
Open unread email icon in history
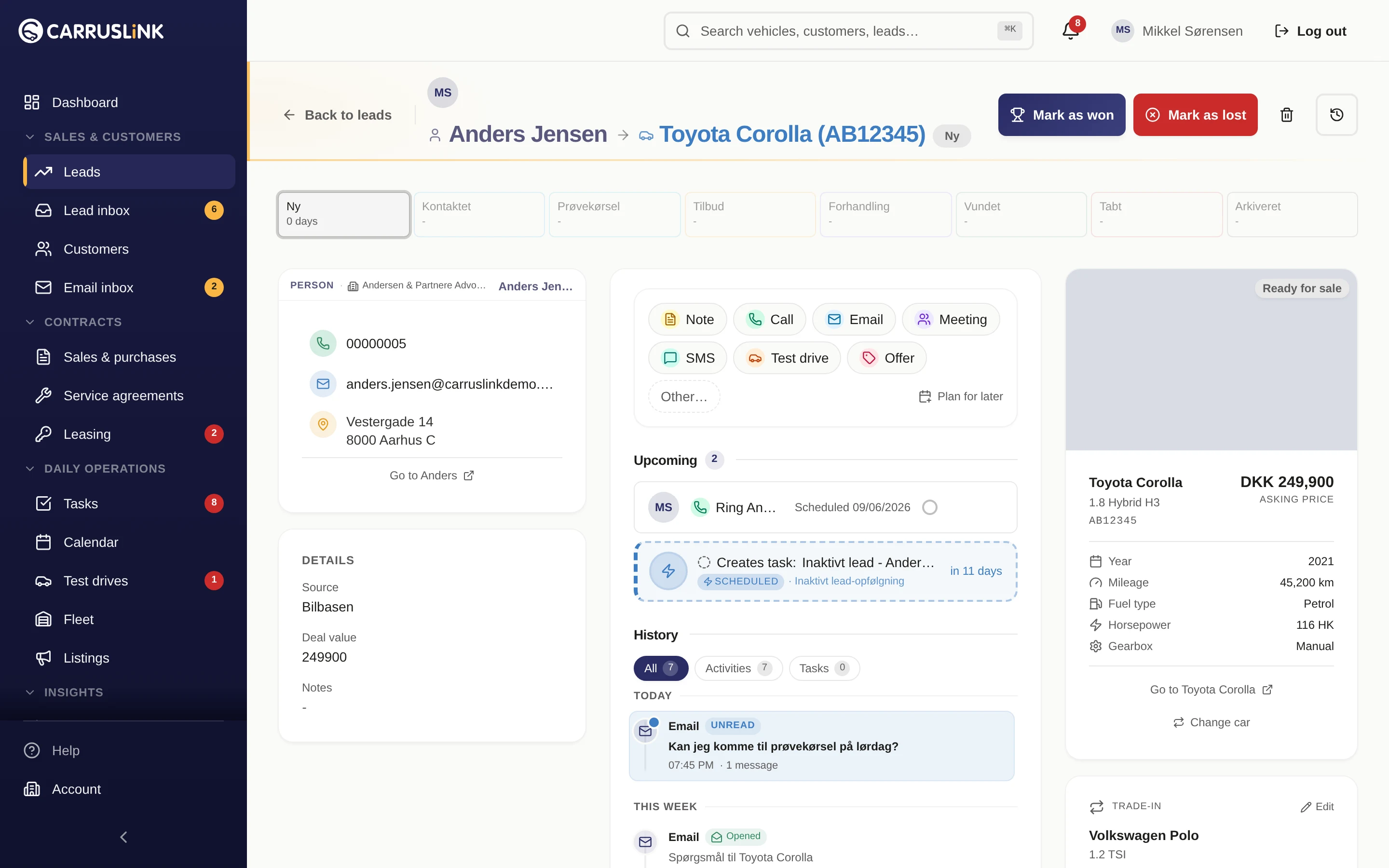[x=646, y=731]
